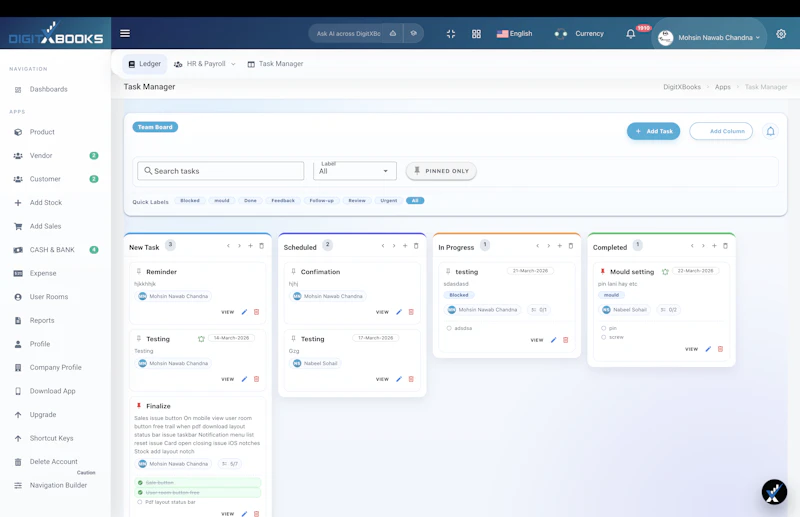Click the Add Column button
This screenshot has height=517, width=800.
[721, 131]
